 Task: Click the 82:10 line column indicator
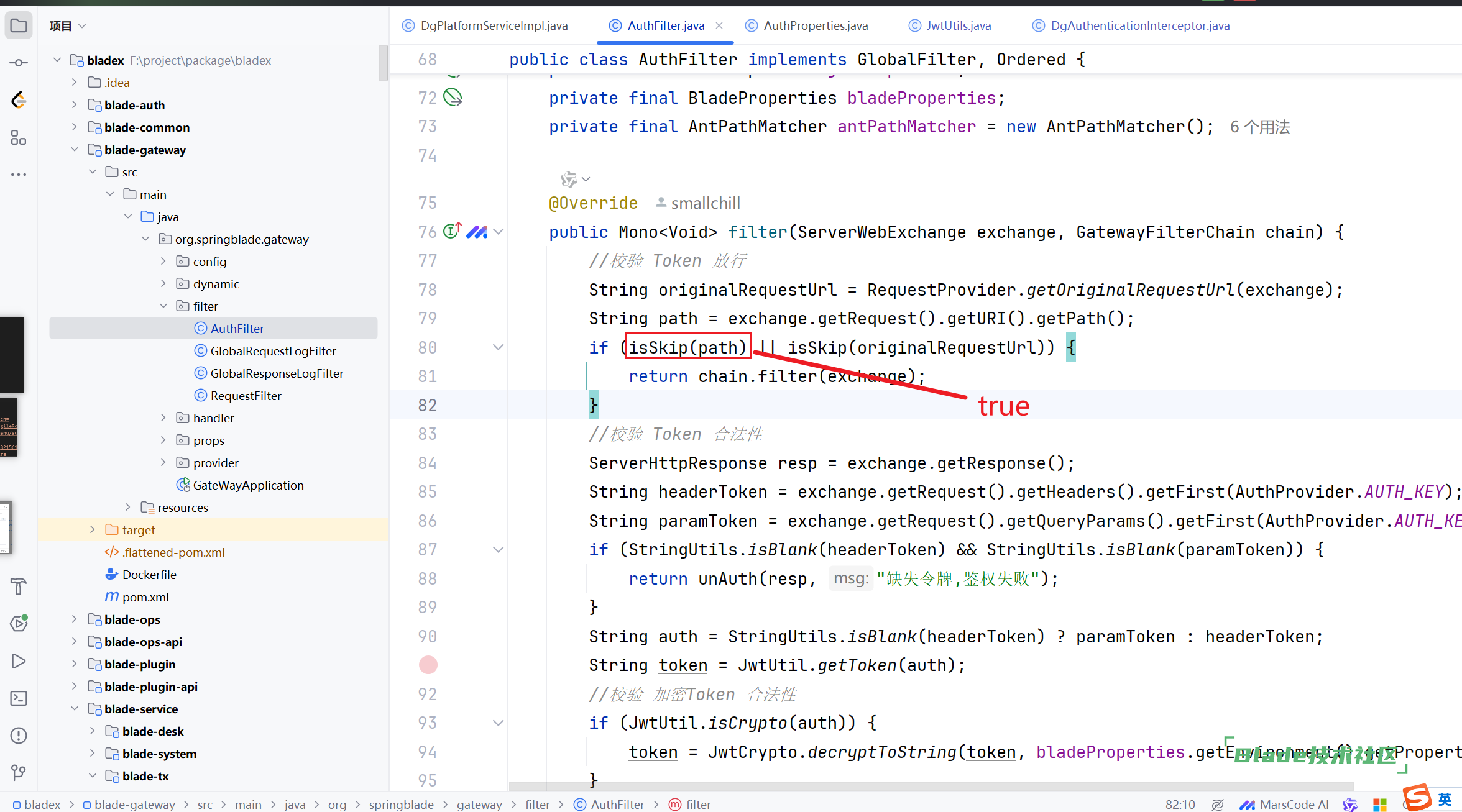[1180, 805]
